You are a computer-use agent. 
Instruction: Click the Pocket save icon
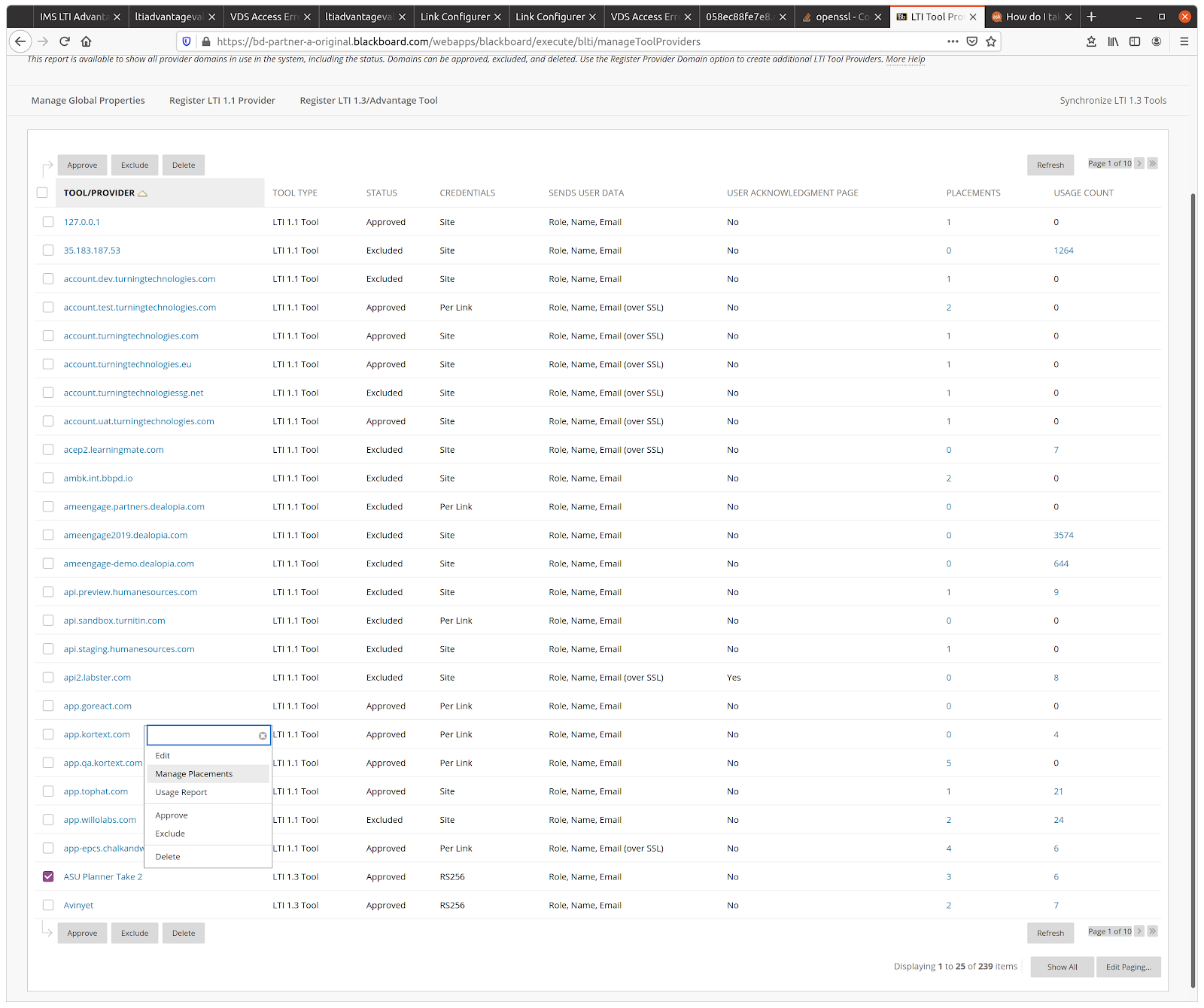[972, 41]
